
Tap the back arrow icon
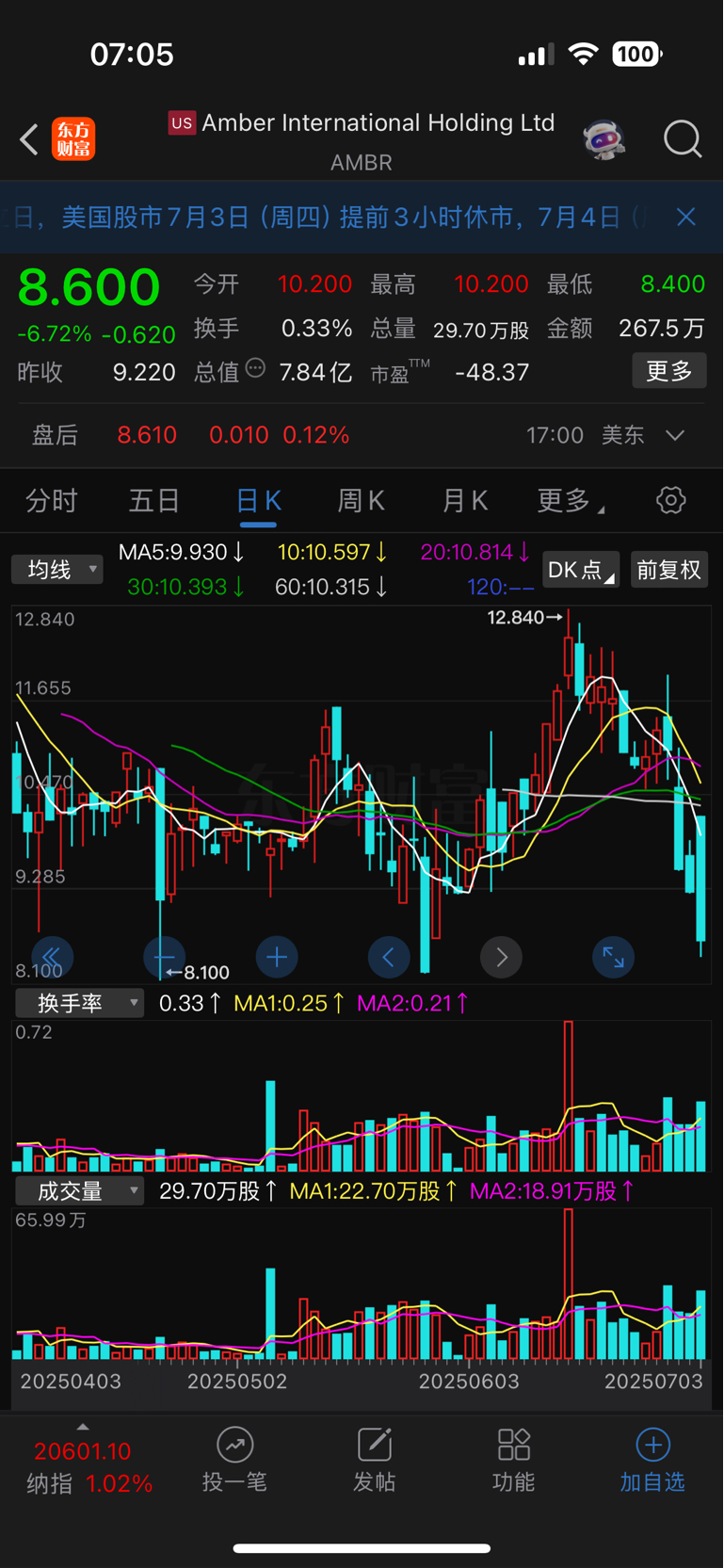(x=29, y=139)
